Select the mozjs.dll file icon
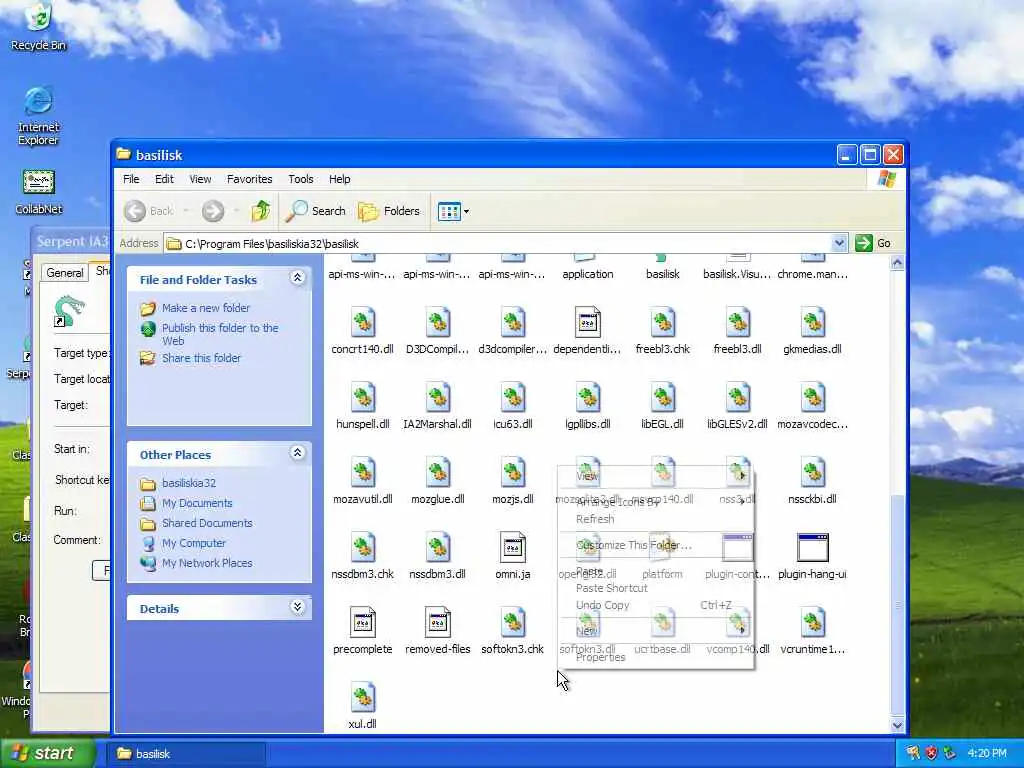 point(513,473)
